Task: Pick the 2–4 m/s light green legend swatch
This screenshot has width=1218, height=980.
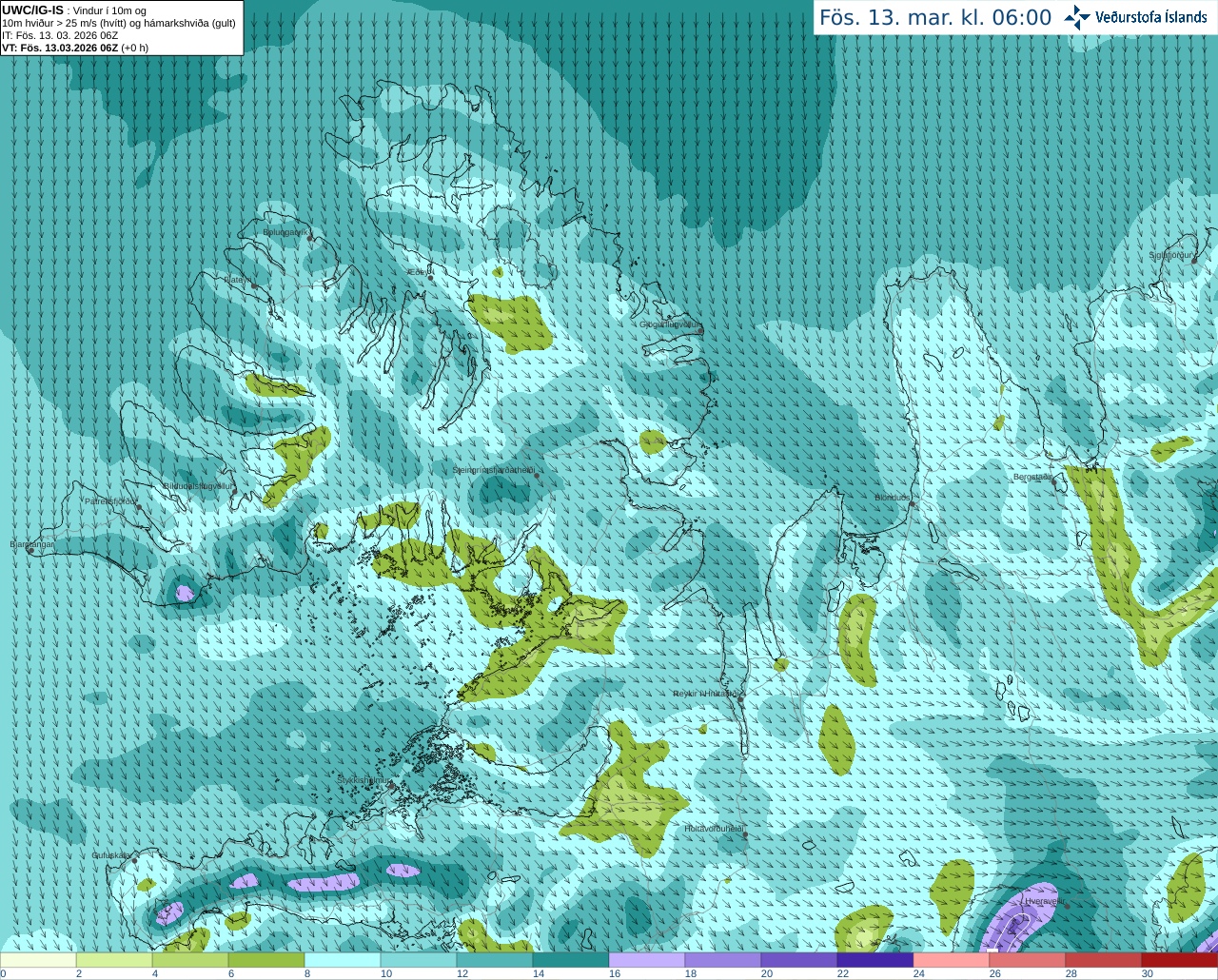Action: tap(114, 960)
